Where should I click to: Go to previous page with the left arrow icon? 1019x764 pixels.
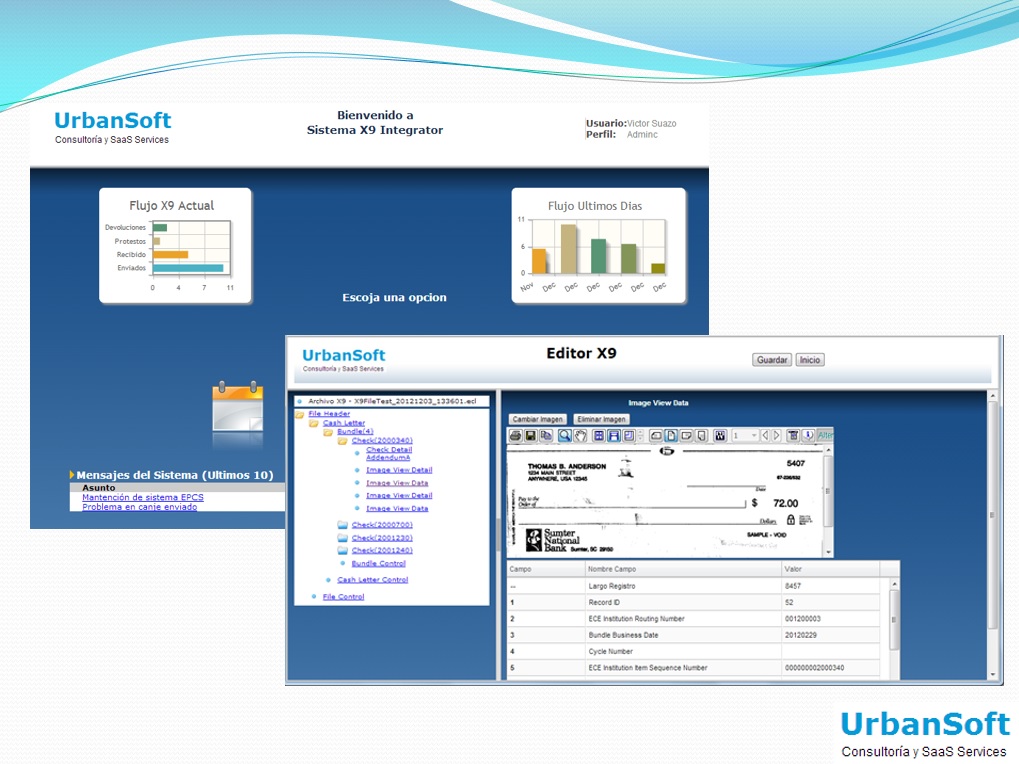pyautogui.click(x=766, y=437)
